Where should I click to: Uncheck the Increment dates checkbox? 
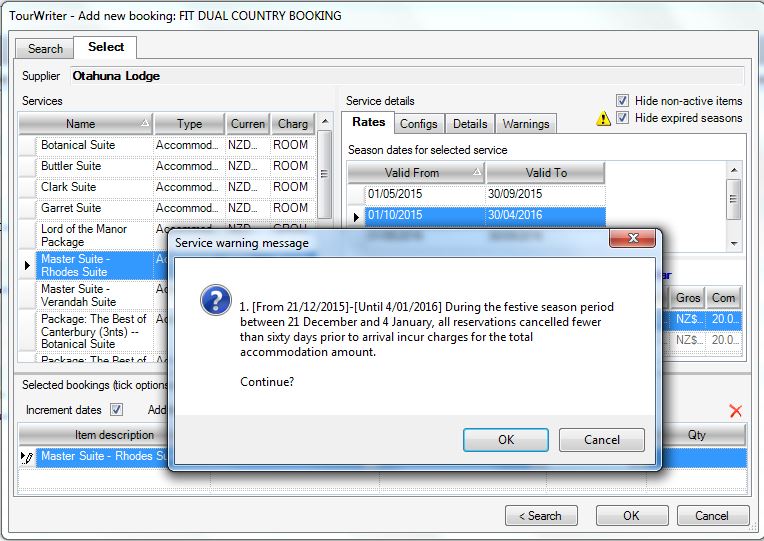(x=116, y=410)
